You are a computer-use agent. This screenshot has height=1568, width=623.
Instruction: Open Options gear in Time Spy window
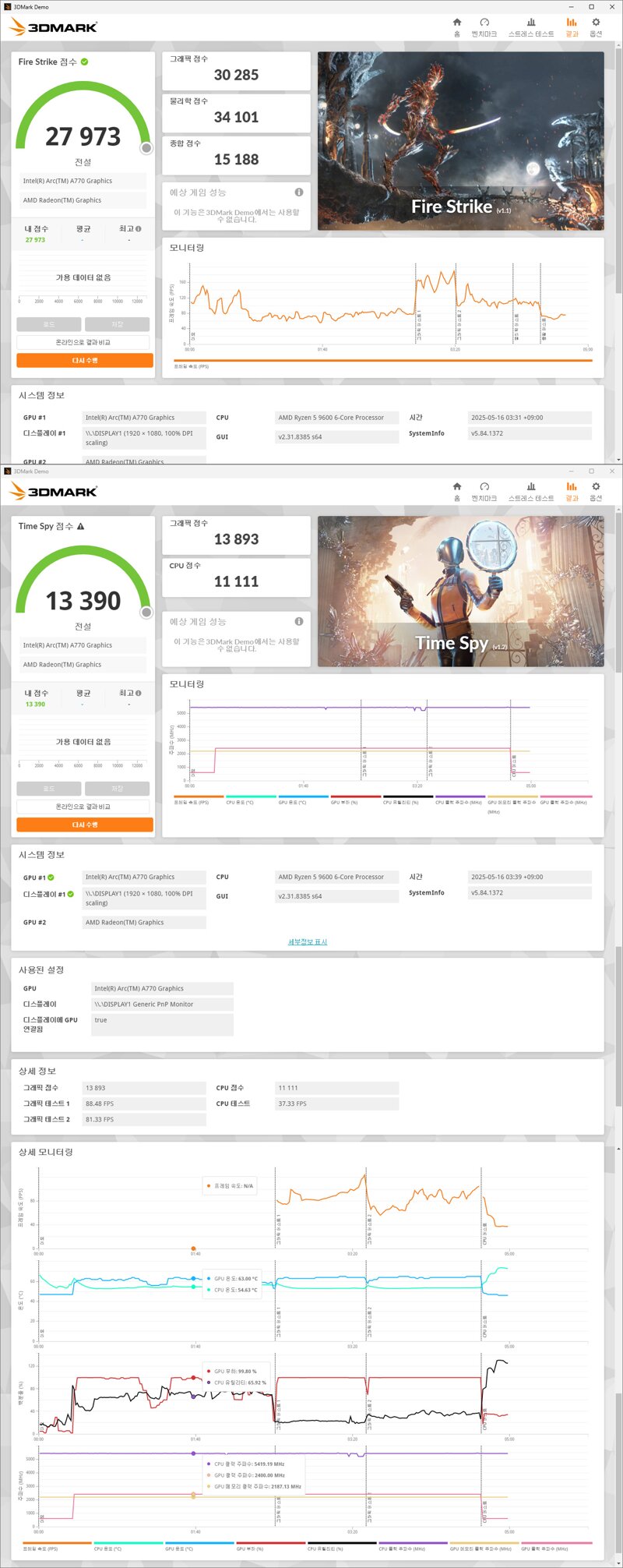point(596,492)
